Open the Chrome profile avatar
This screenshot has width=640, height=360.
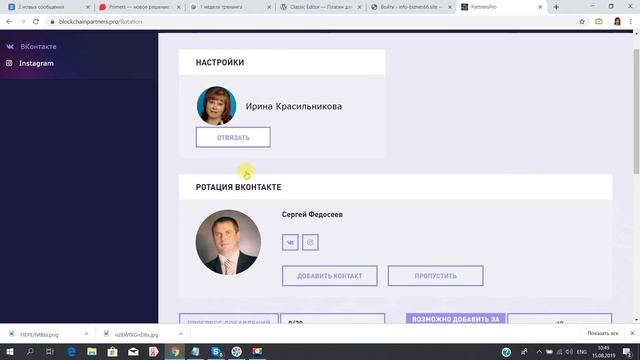(x=617, y=22)
